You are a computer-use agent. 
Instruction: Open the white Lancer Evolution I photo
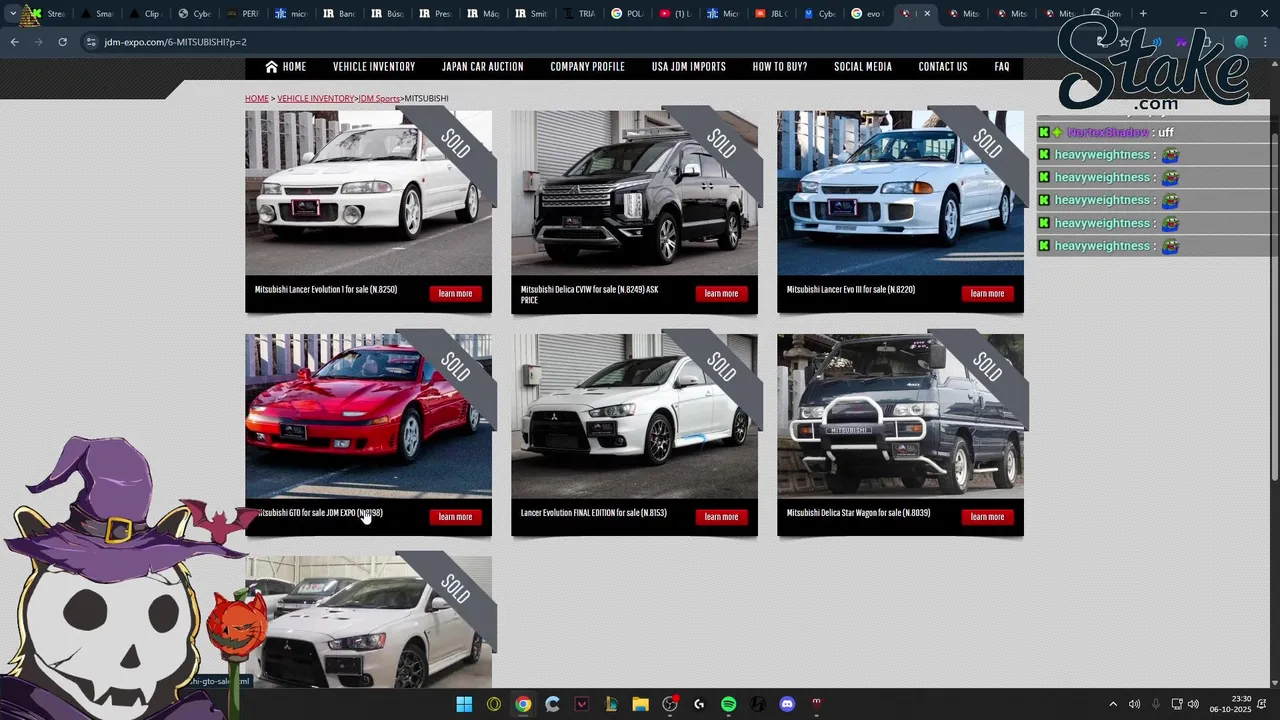pos(368,193)
